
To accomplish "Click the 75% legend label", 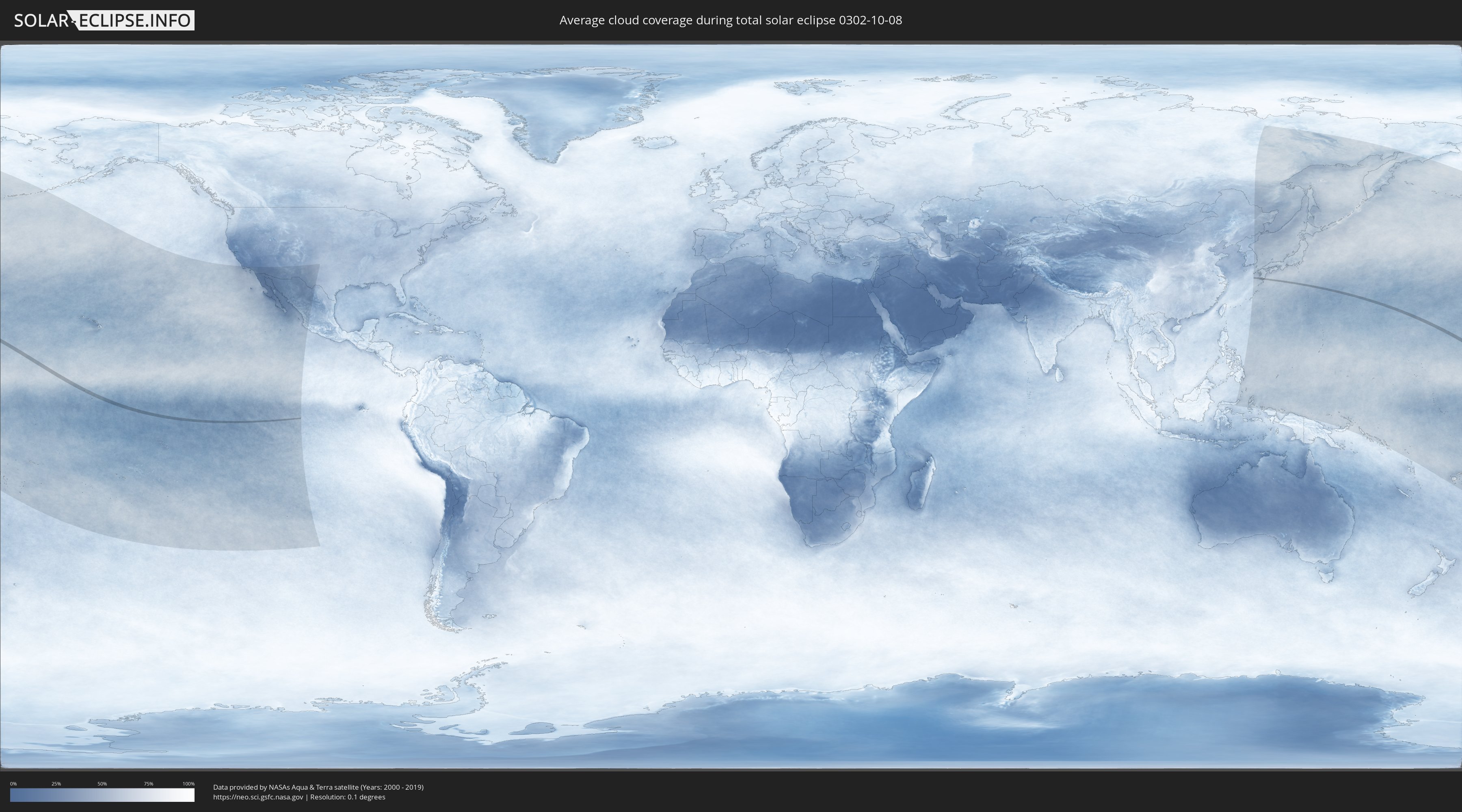I will pos(148,784).
